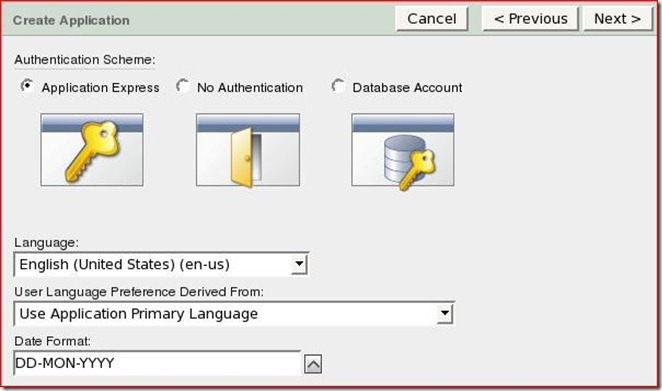Click the 'No Authentication' label
The image size is (662, 391).
[x=250, y=88]
